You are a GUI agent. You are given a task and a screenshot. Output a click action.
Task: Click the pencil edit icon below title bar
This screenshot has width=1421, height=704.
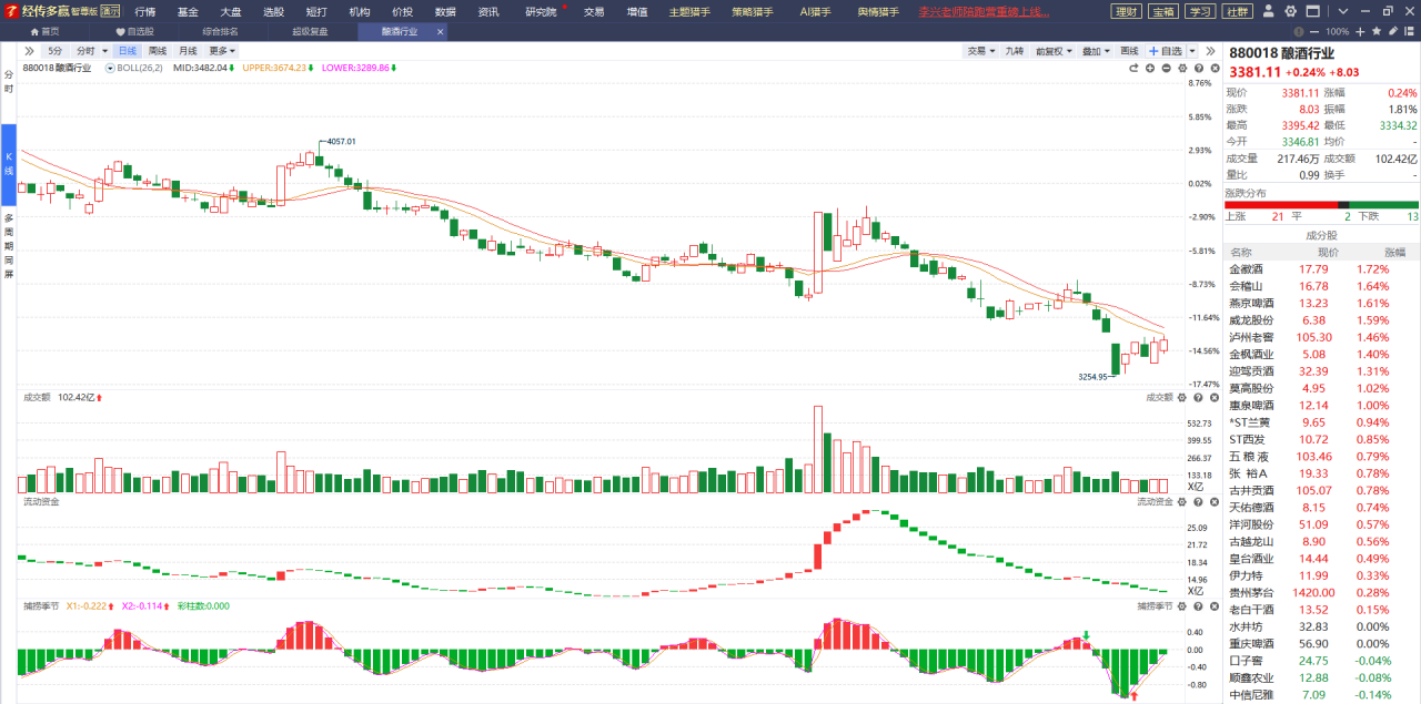tap(1393, 32)
